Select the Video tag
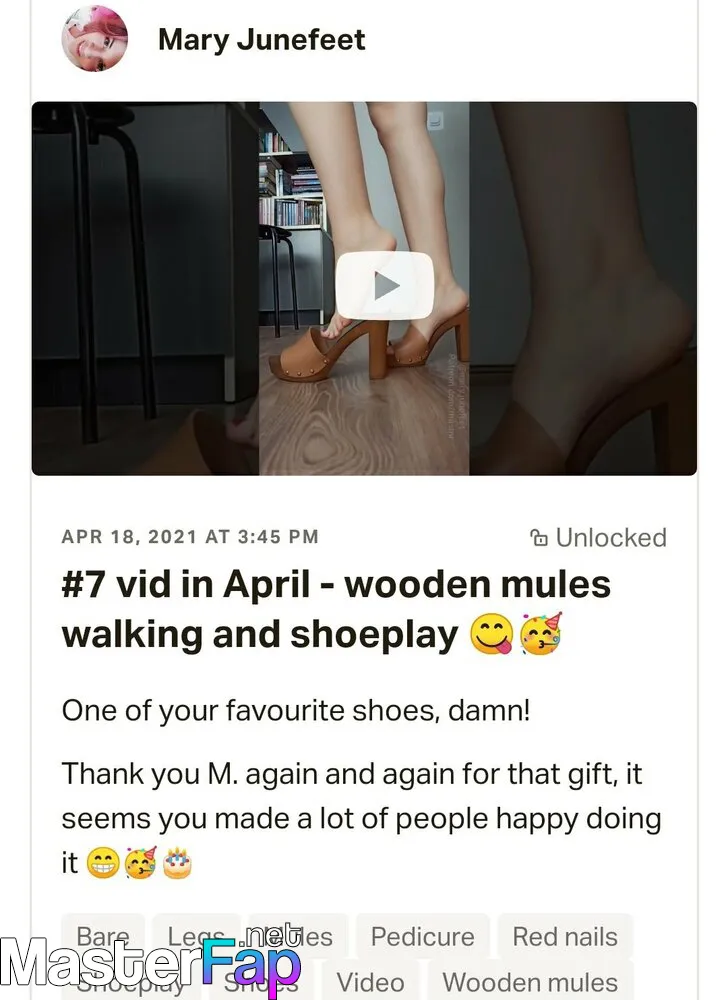 tap(370, 982)
